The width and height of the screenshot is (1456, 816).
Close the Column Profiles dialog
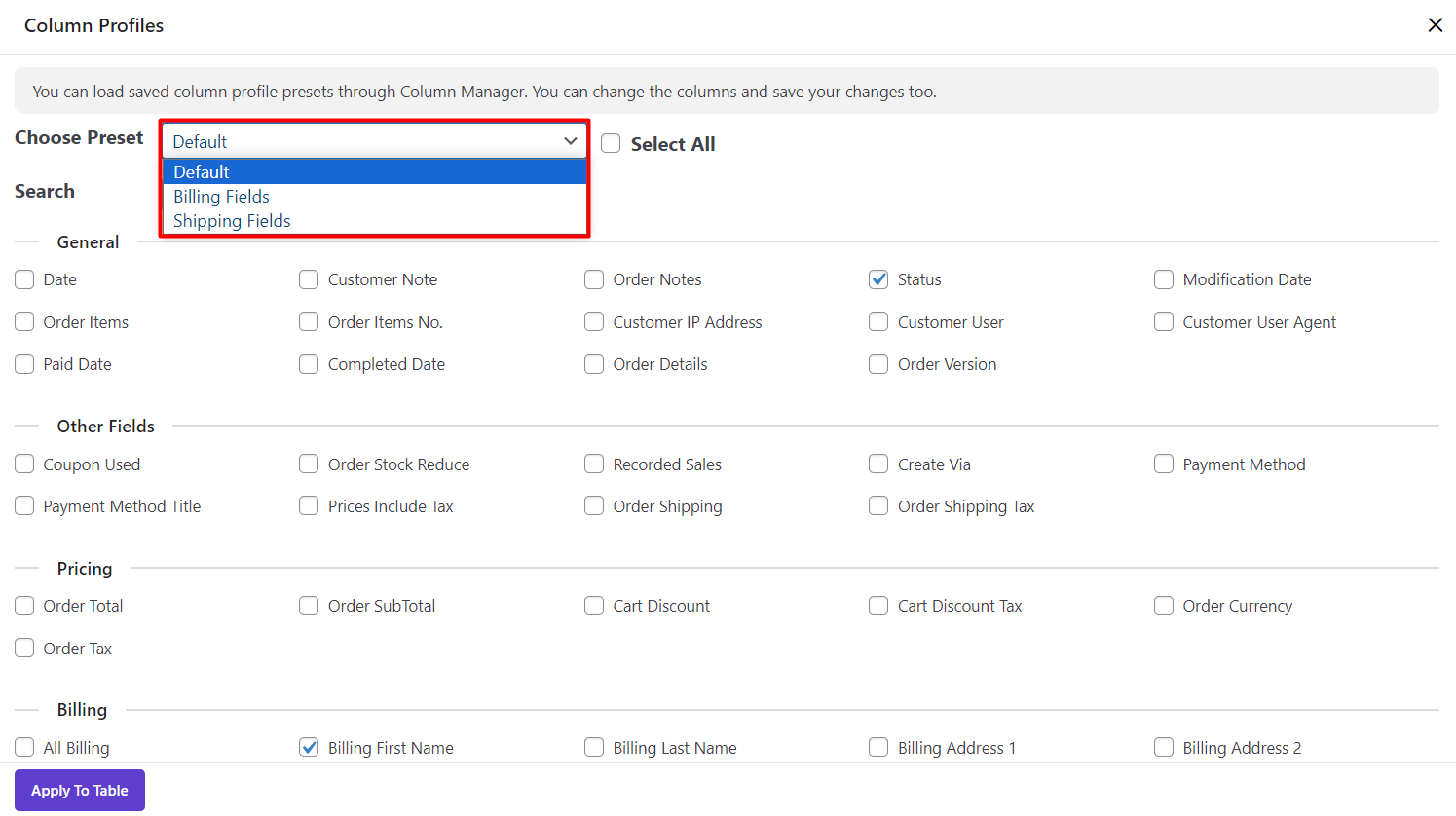(x=1435, y=25)
